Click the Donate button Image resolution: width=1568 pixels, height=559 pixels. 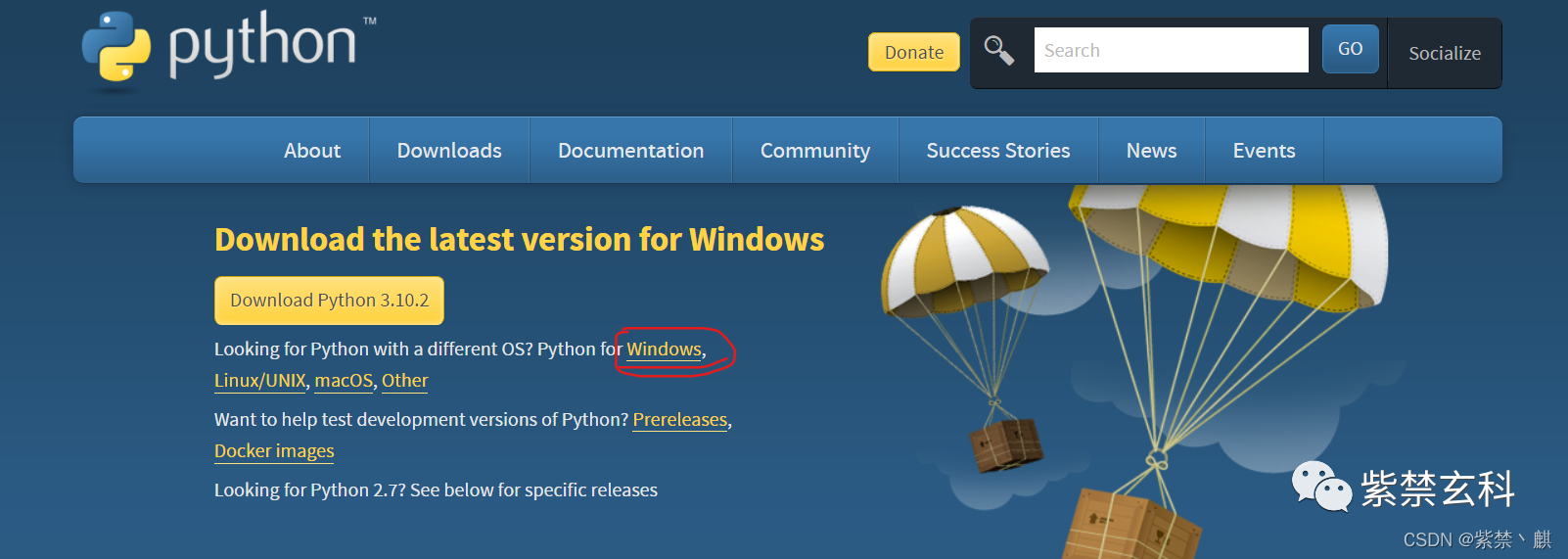click(x=914, y=52)
